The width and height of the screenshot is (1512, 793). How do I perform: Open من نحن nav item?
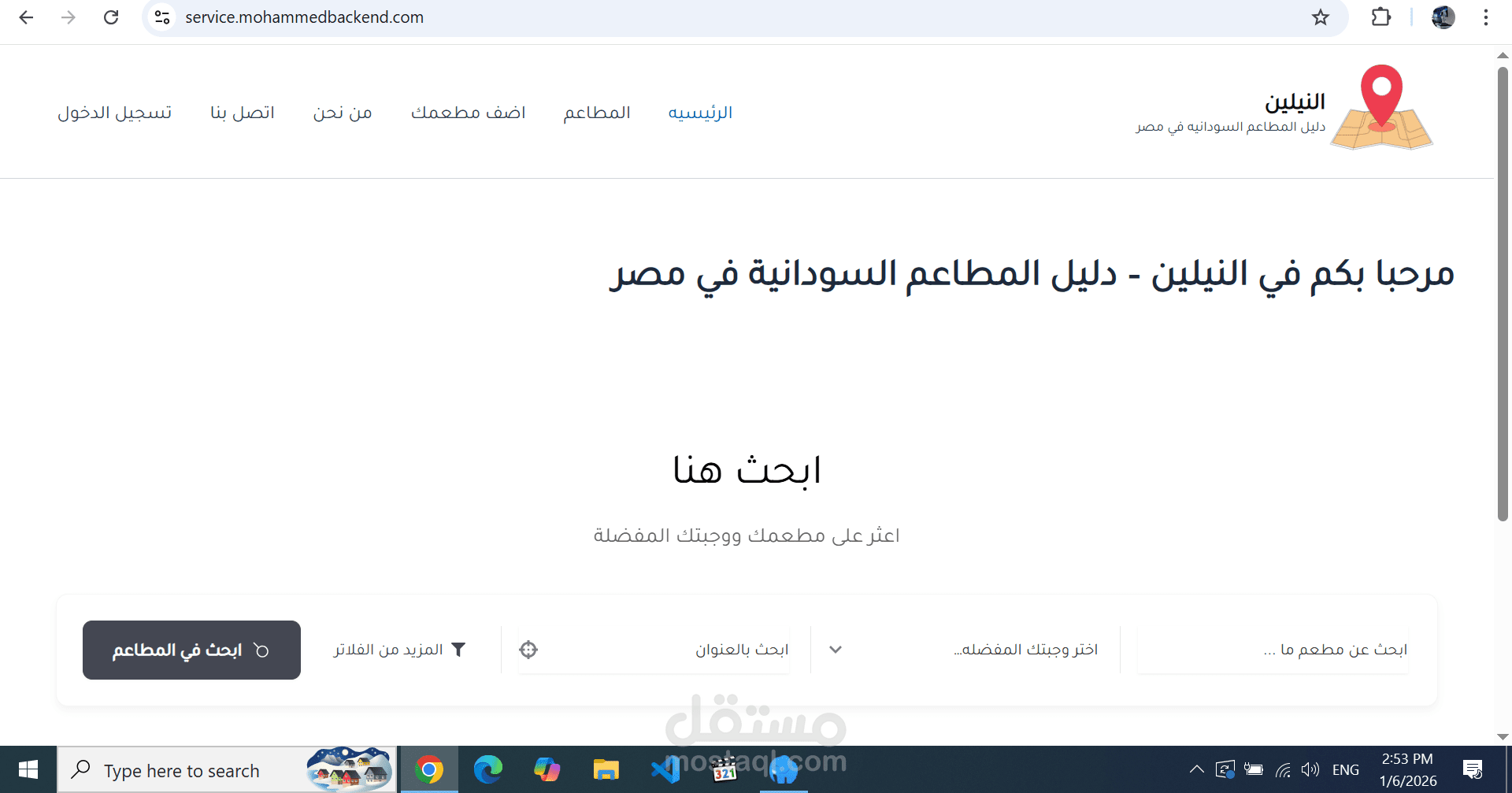tap(343, 113)
